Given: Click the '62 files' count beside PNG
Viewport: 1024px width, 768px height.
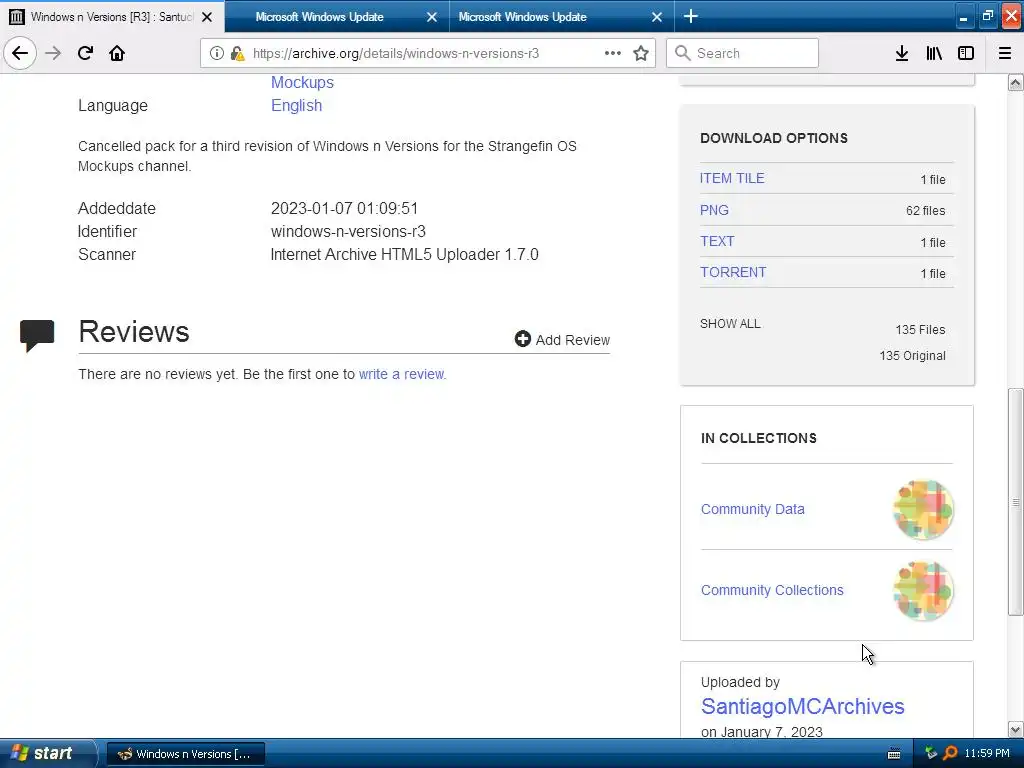Looking at the screenshot, I should point(925,211).
